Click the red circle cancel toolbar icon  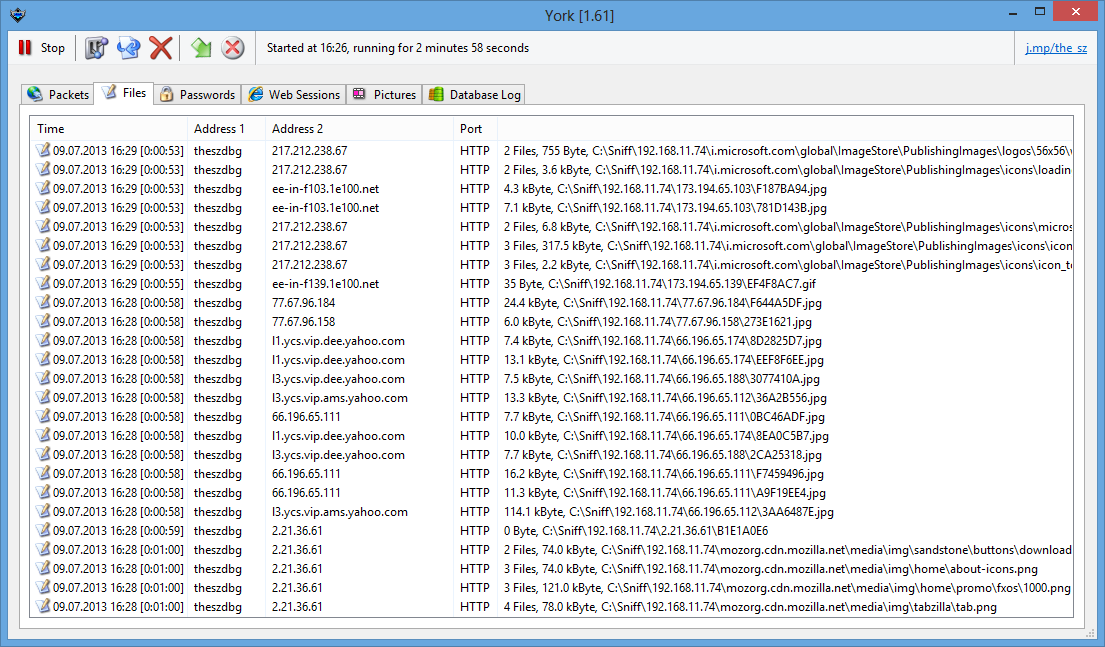point(233,48)
